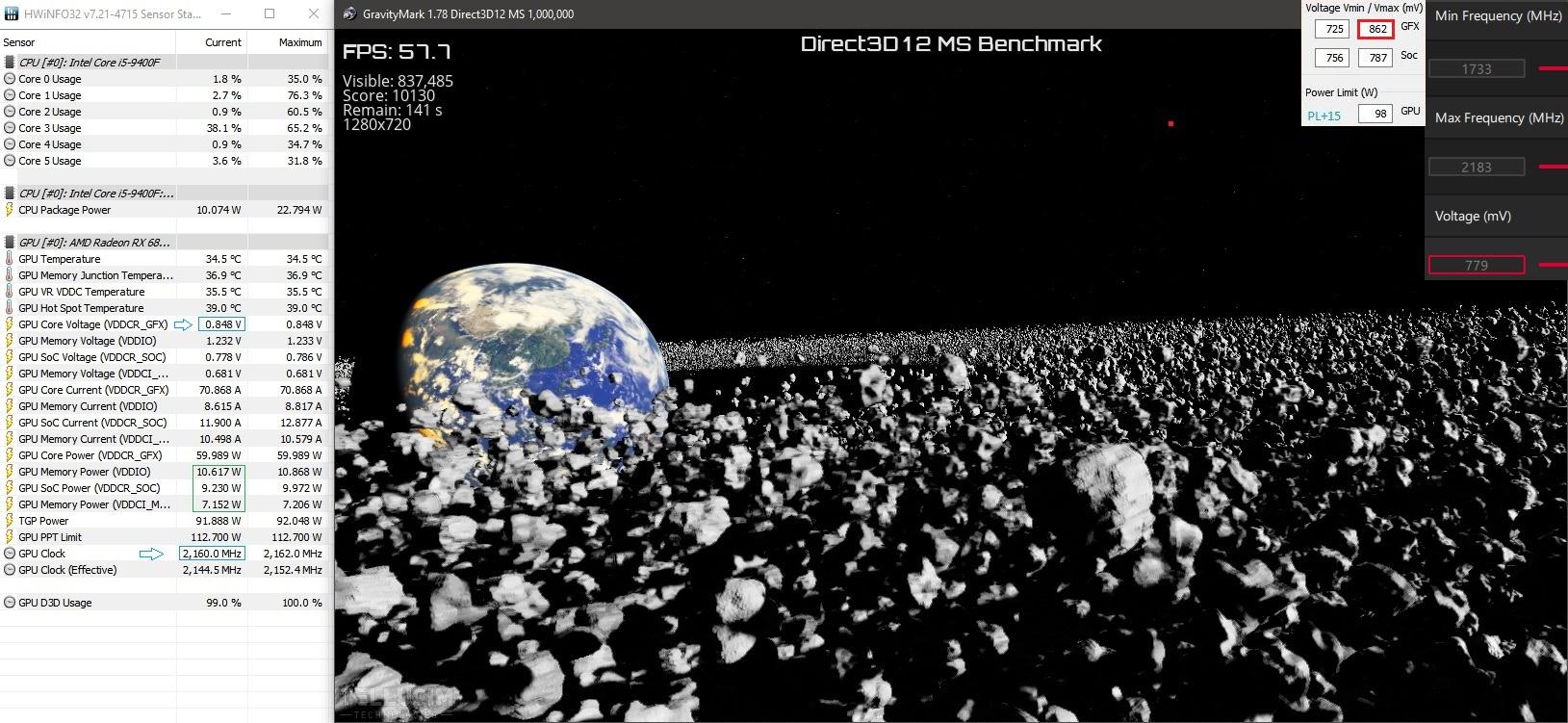Click the lightning icon beside GPU Memory Voltage (VDDIO)

tap(10, 341)
